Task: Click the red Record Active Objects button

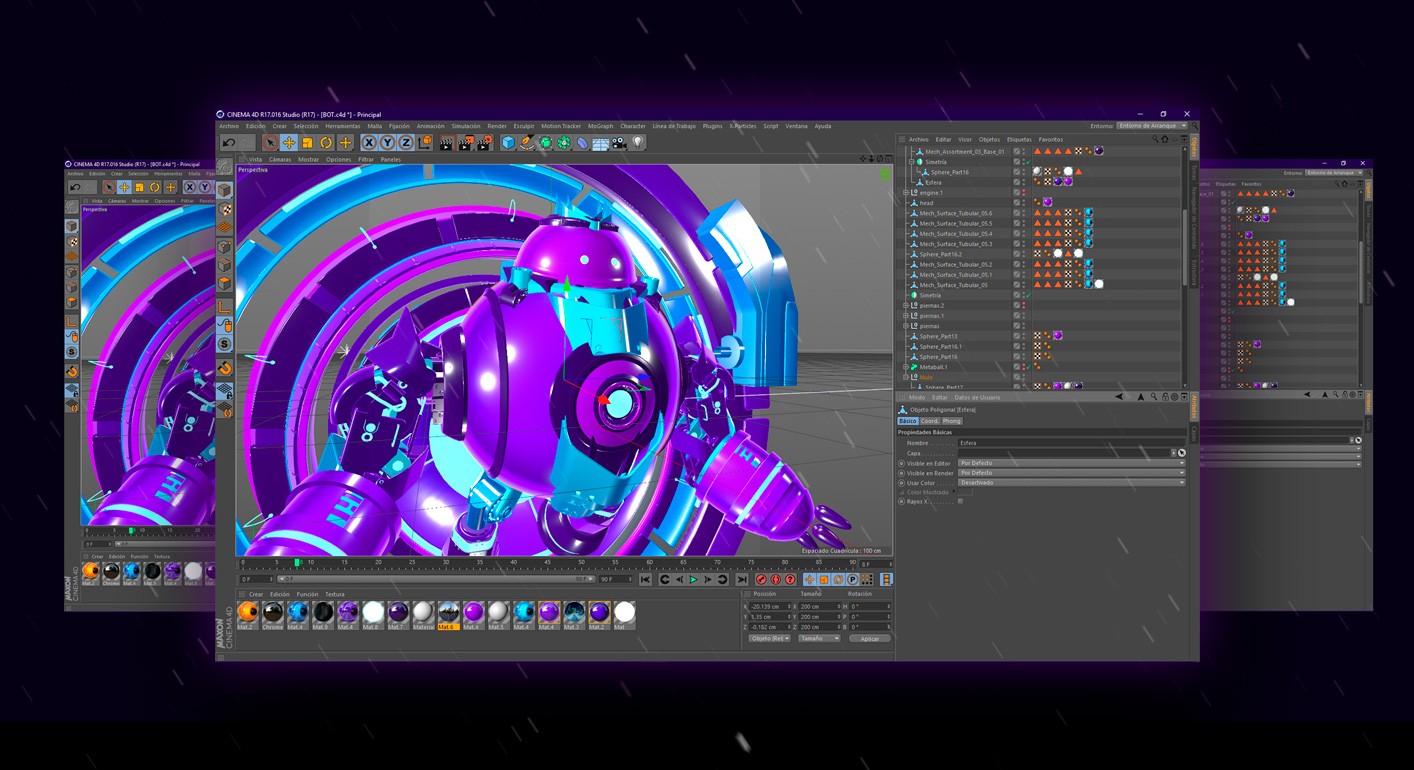Action: (x=762, y=580)
